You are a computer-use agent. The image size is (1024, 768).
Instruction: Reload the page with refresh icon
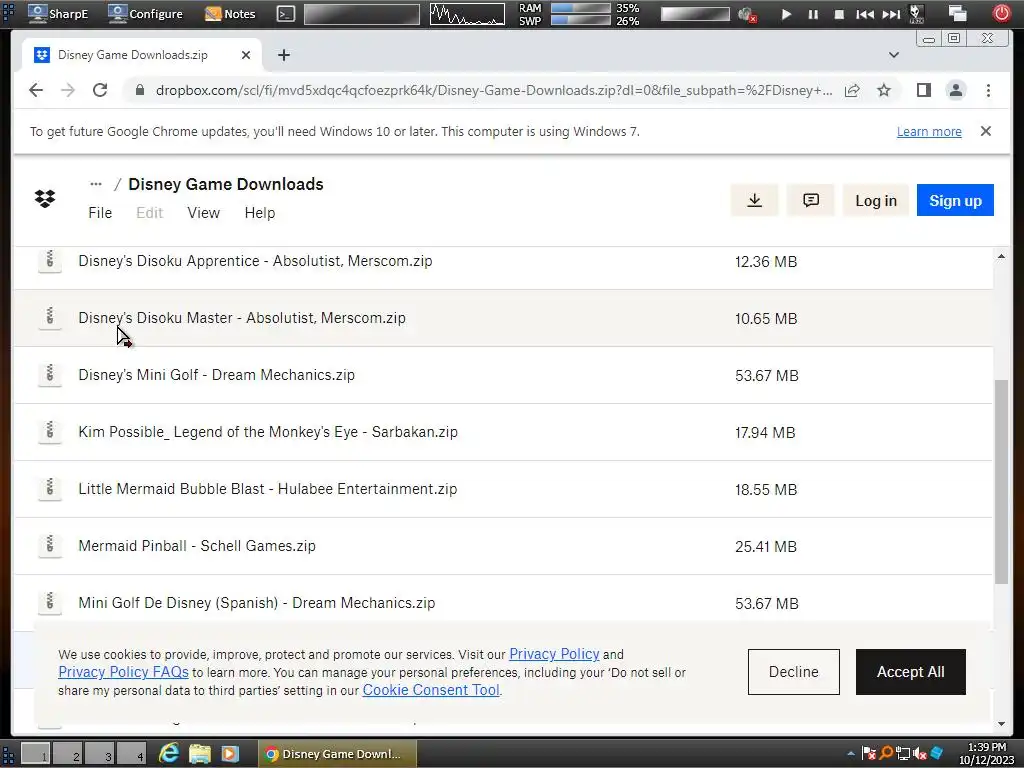coord(100,90)
